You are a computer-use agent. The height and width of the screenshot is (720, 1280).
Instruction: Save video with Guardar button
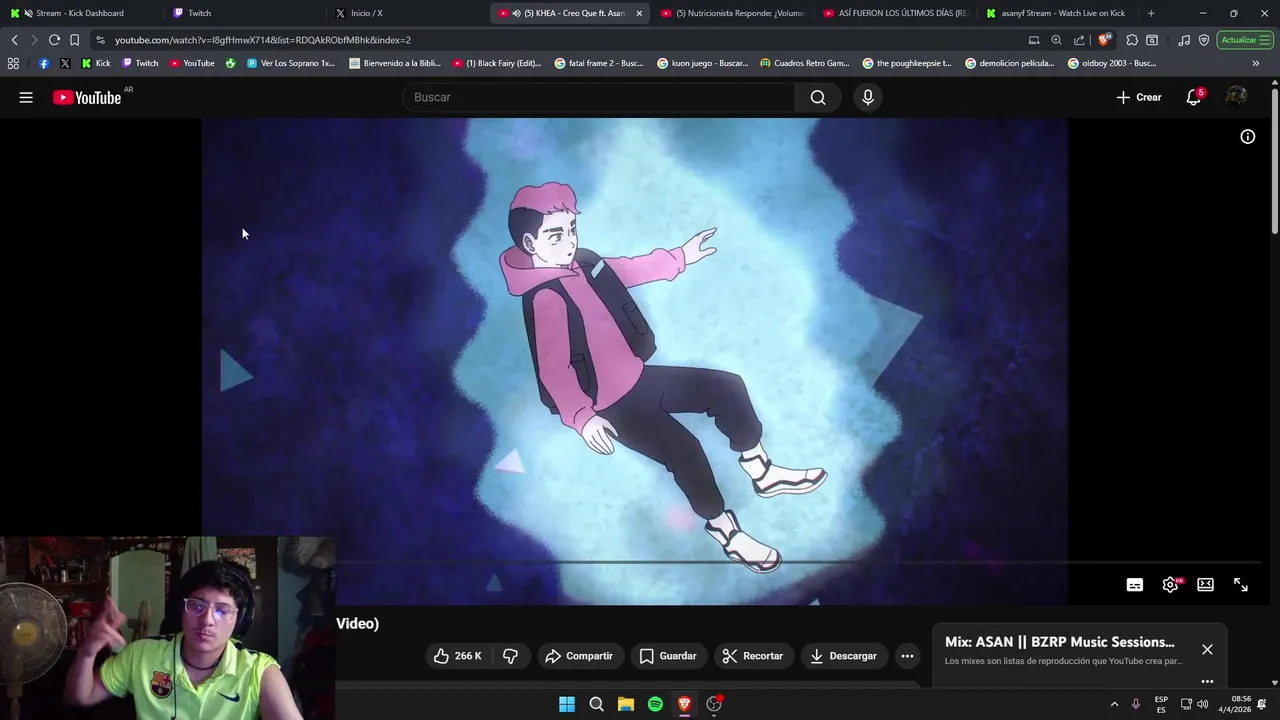[x=668, y=656]
